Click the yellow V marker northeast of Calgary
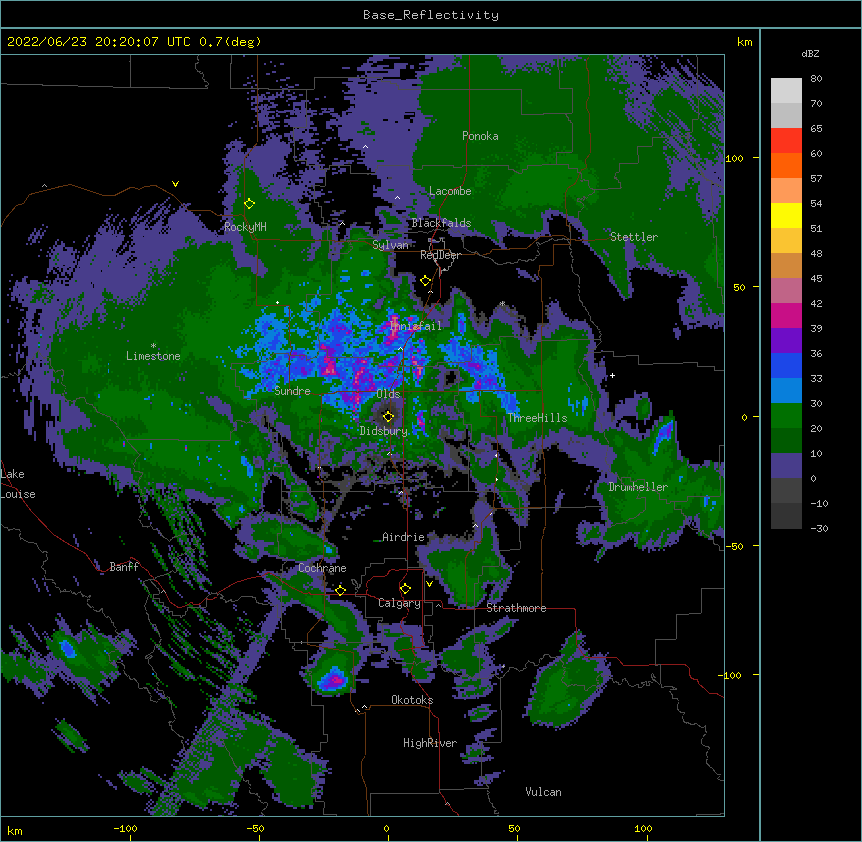Screen dimensions: 862x842 (x=429, y=584)
